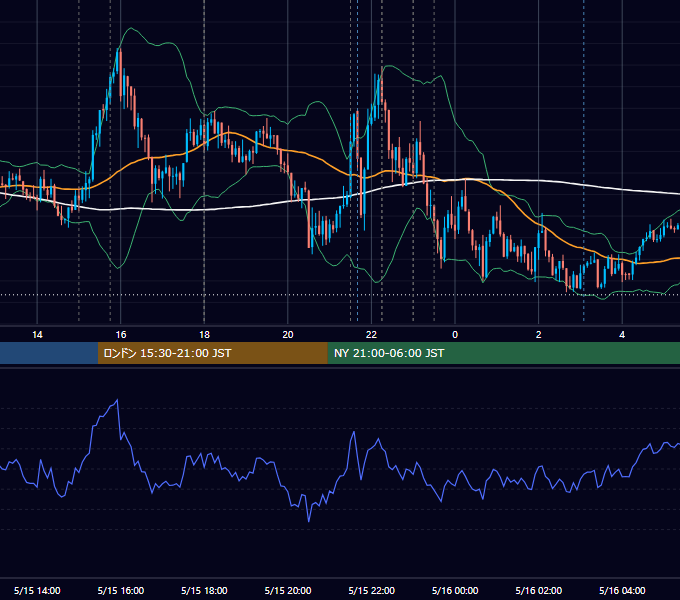
Task: Click the 5/16 02:00 time label
Action: 539,590
